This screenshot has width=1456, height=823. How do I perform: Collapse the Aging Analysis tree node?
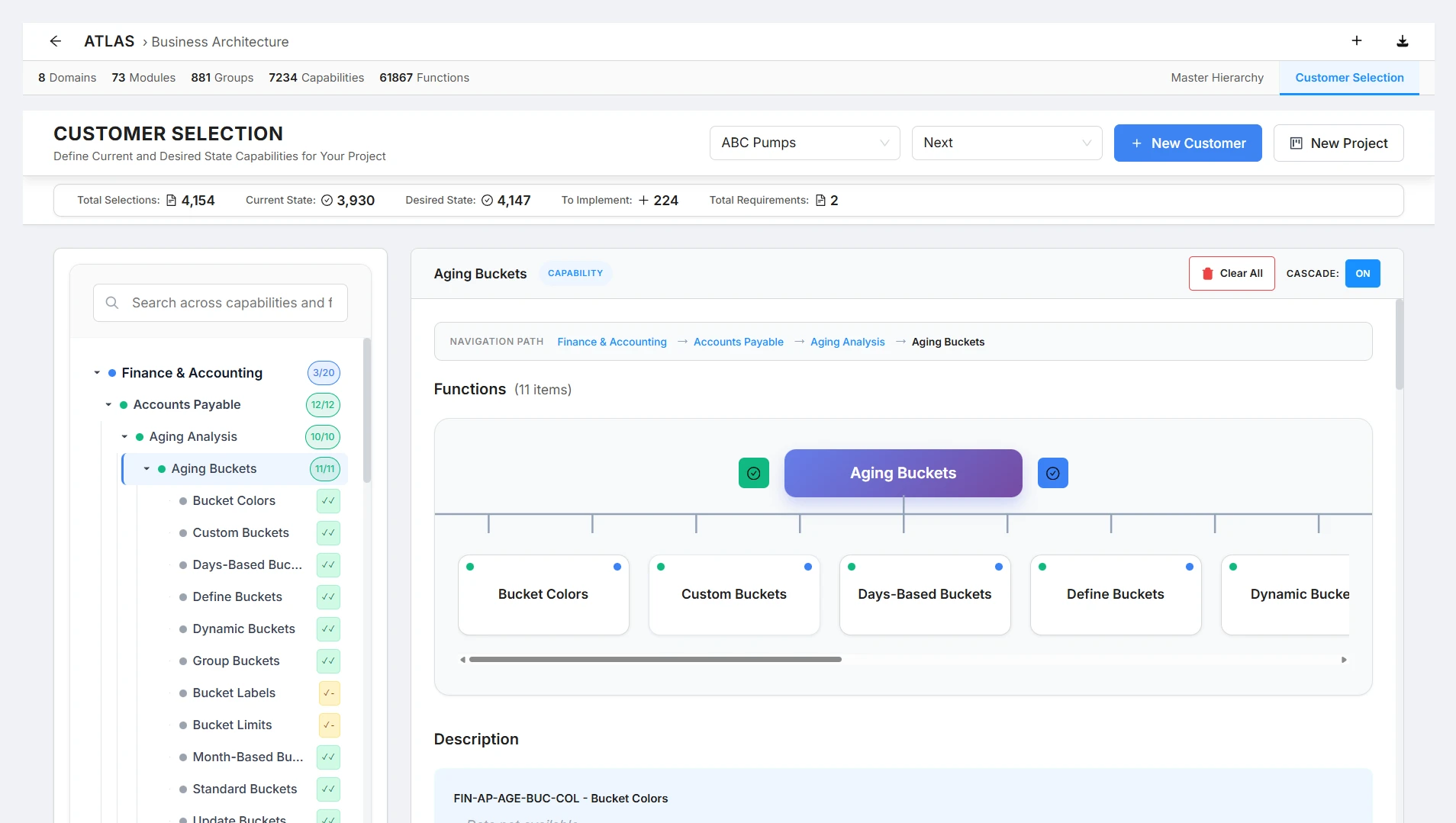click(x=124, y=437)
